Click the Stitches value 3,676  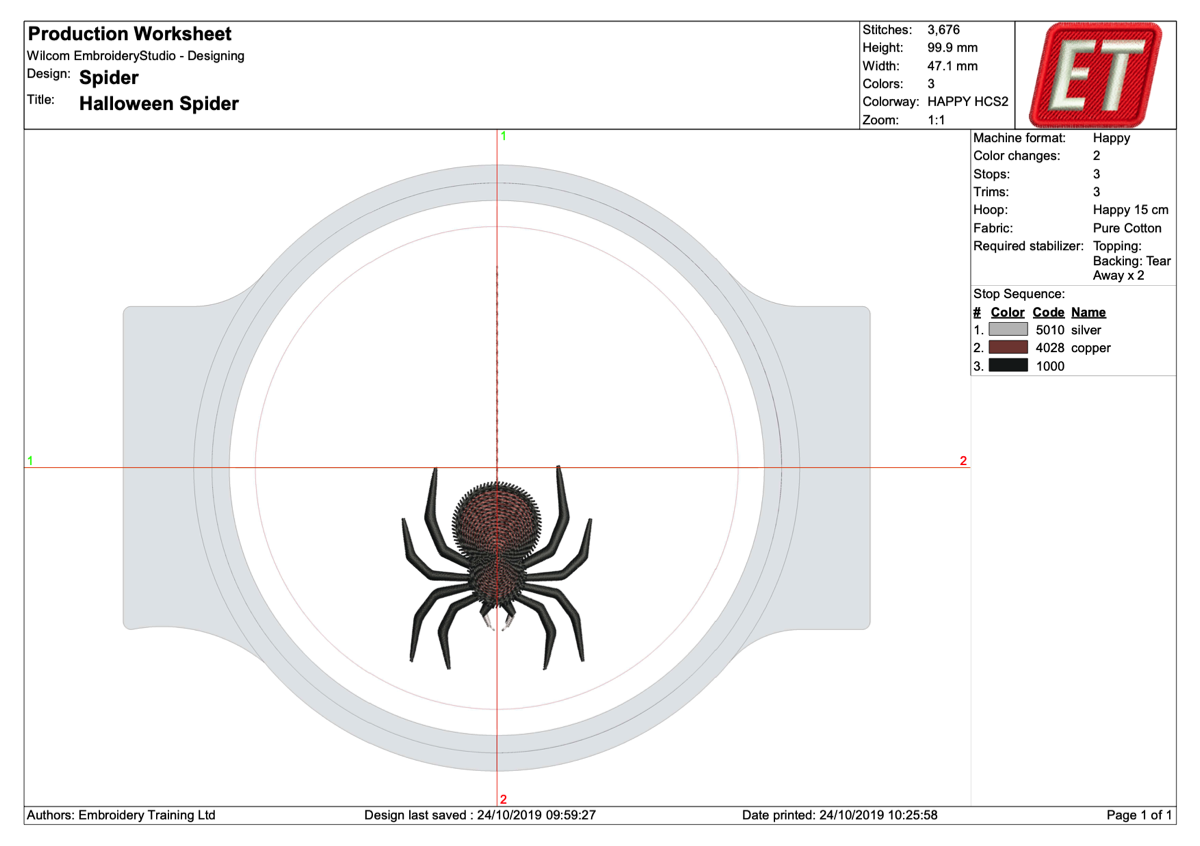pyautogui.click(x=943, y=29)
